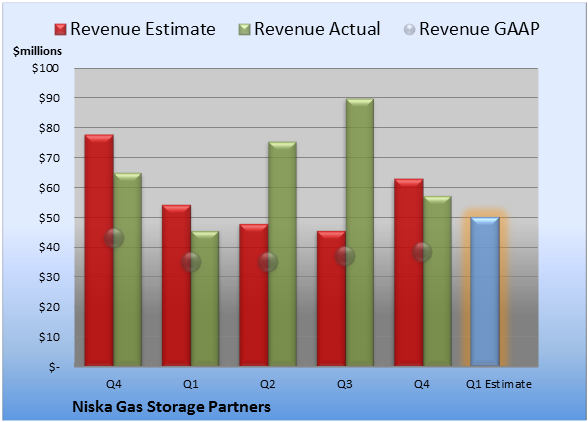Click the green Revenue Actual legend swatch

(x=244, y=30)
